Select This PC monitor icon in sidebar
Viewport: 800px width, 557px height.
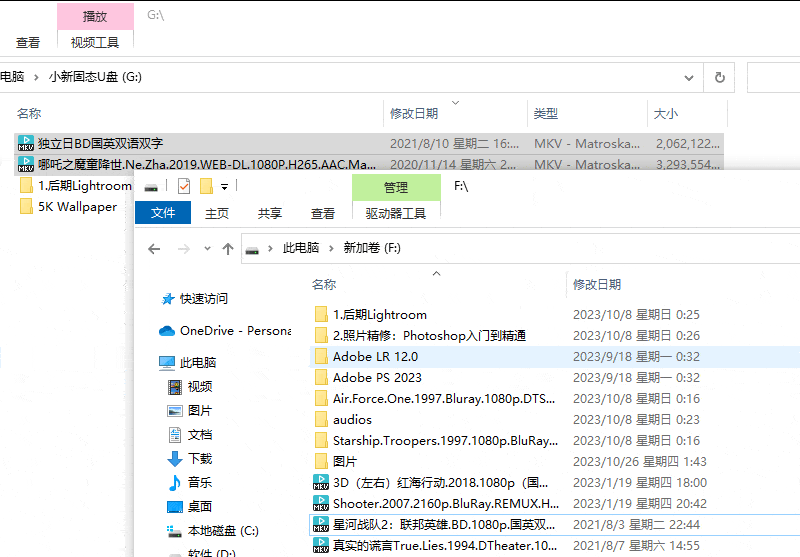tap(167, 363)
